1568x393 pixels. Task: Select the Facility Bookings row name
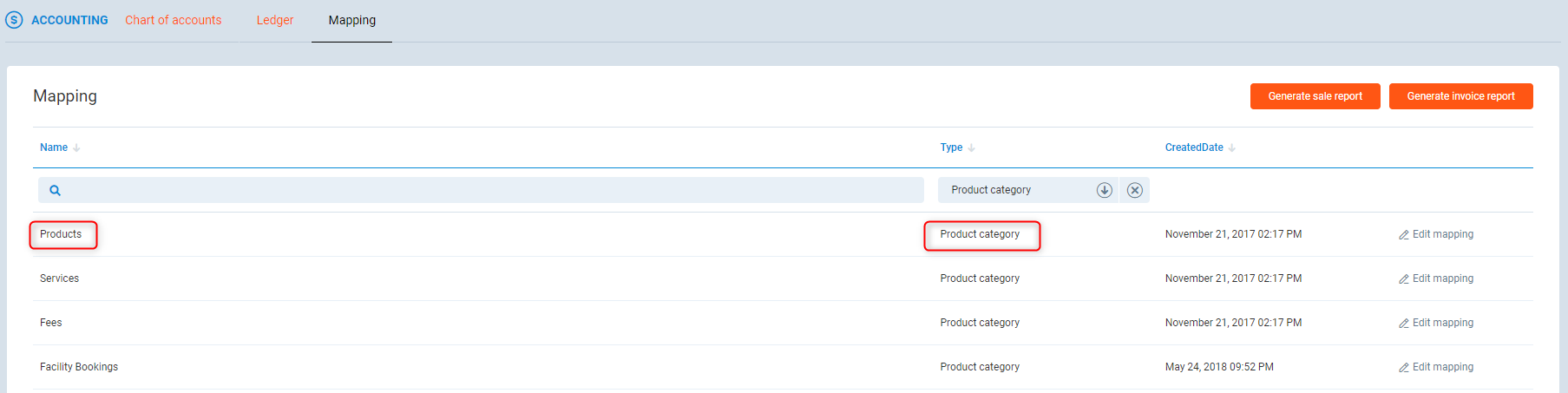(79, 367)
